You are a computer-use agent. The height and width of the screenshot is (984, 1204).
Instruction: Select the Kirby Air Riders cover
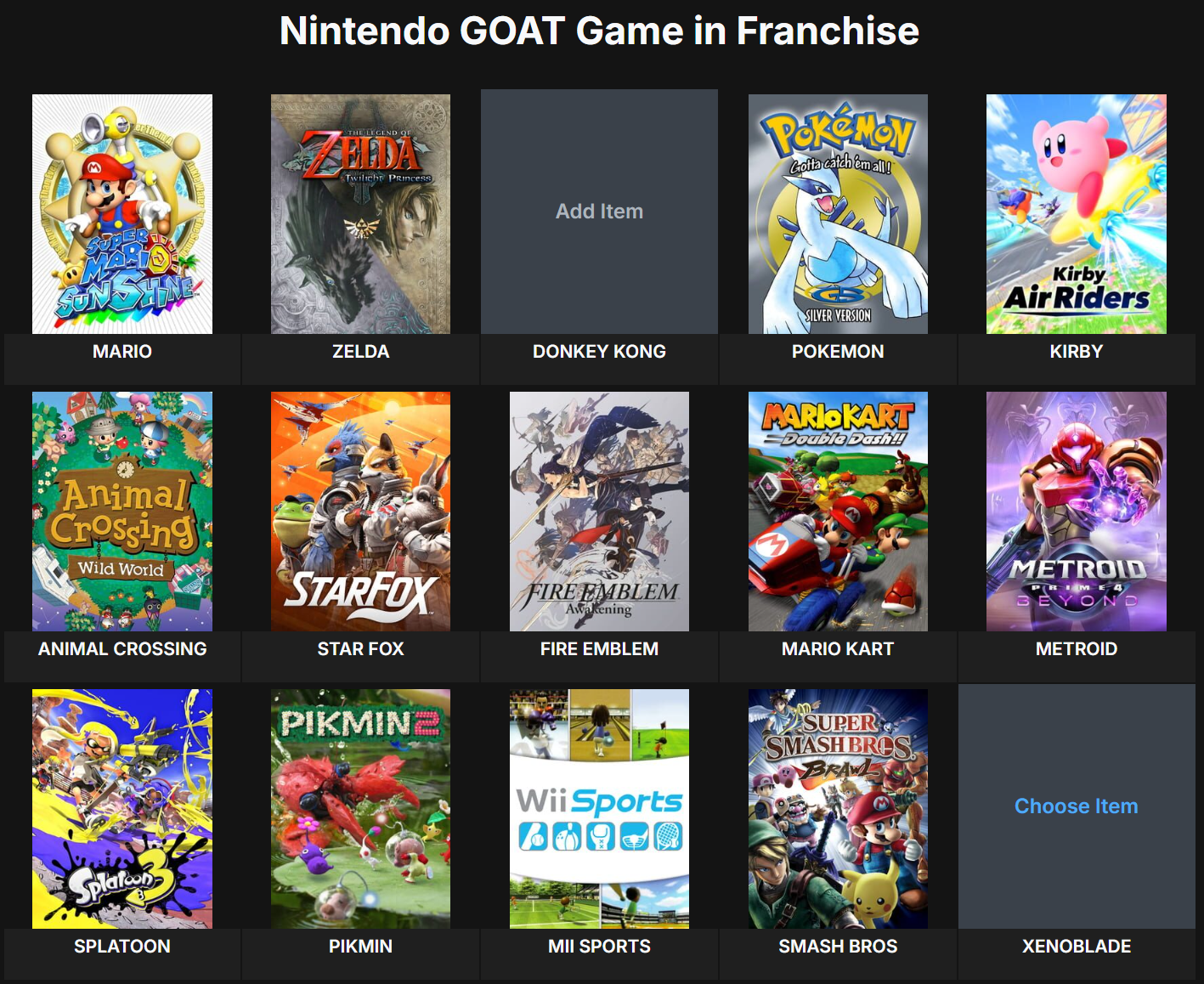(1077, 214)
